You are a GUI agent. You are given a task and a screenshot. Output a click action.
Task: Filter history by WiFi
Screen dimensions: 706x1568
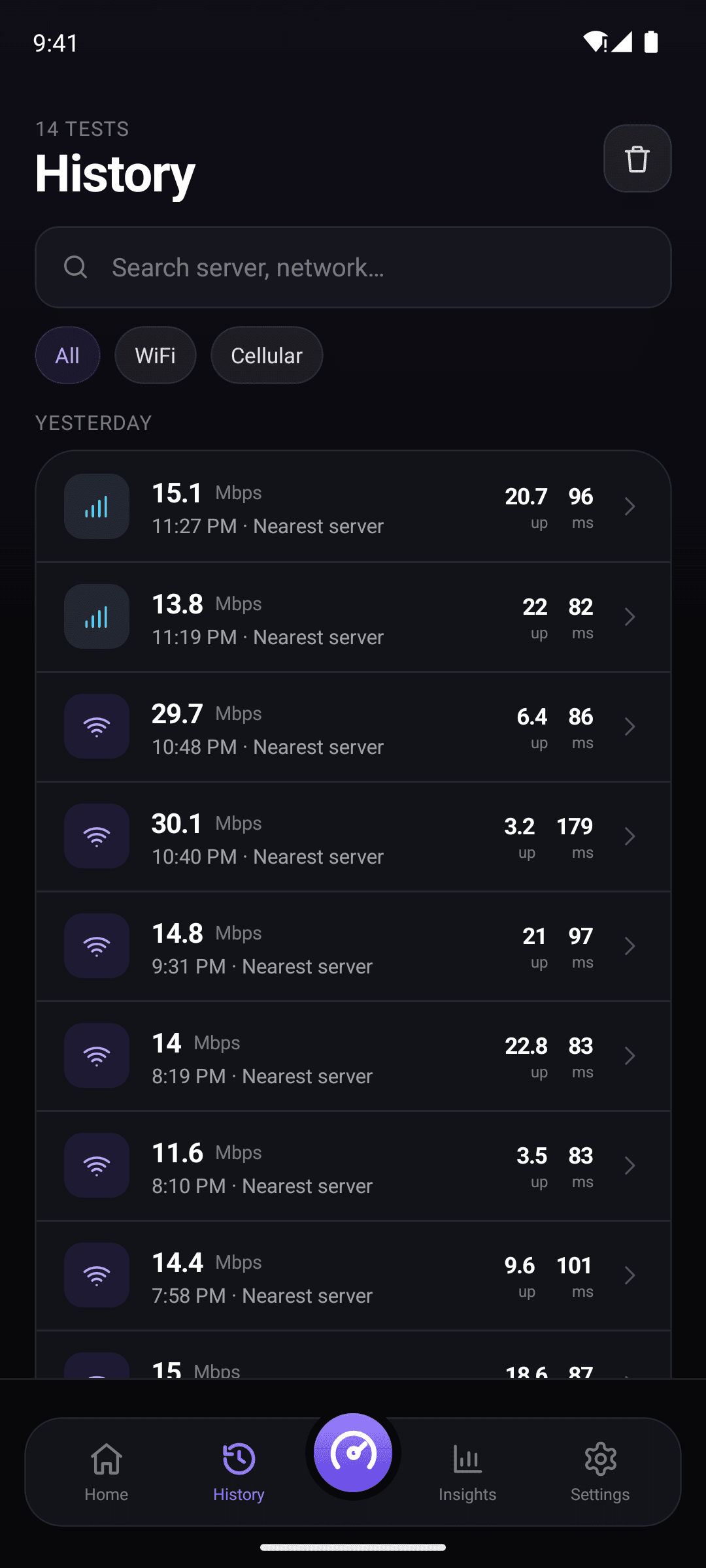[x=156, y=355]
